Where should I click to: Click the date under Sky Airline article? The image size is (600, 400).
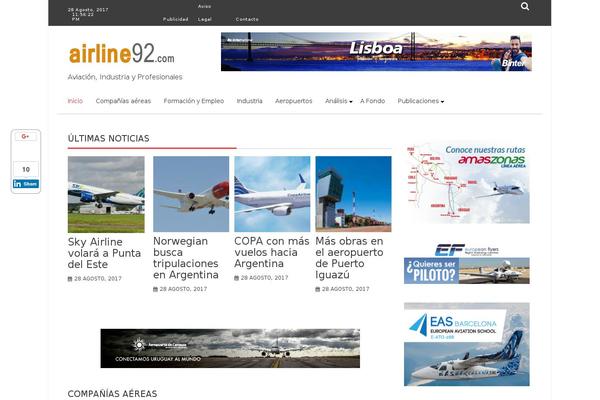coord(95,279)
